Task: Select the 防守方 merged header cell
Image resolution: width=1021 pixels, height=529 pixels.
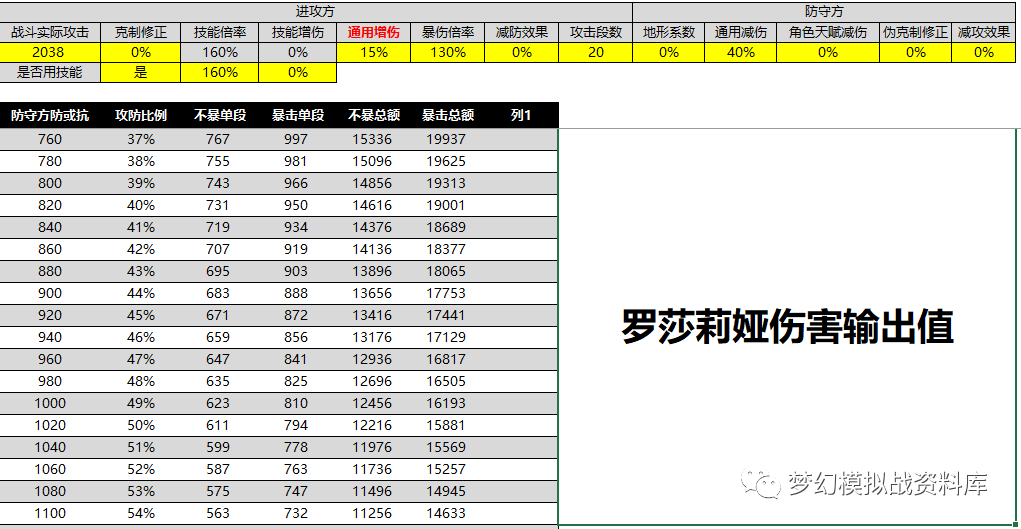Action: pos(826,12)
